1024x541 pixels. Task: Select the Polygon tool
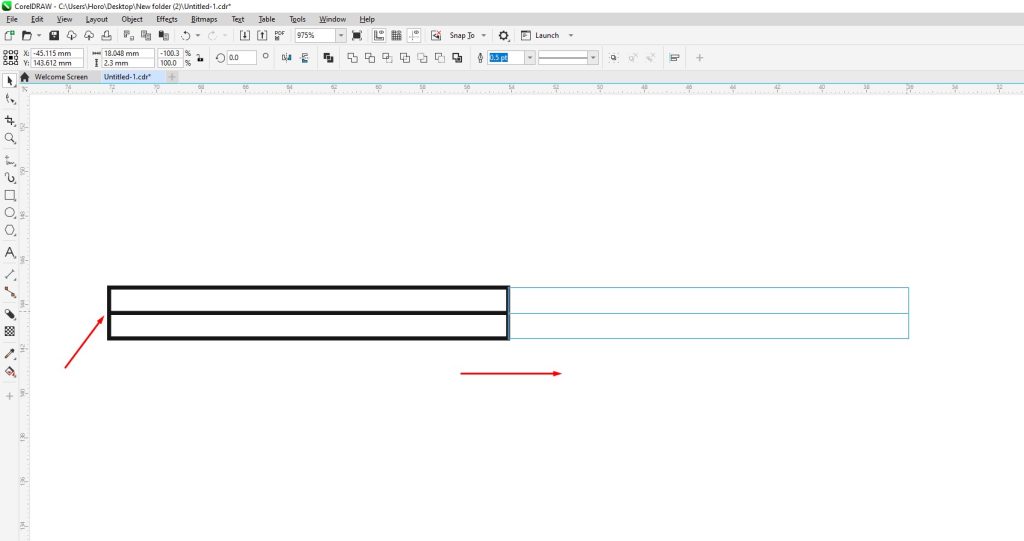pyautogui.click(x=10, y=231)
